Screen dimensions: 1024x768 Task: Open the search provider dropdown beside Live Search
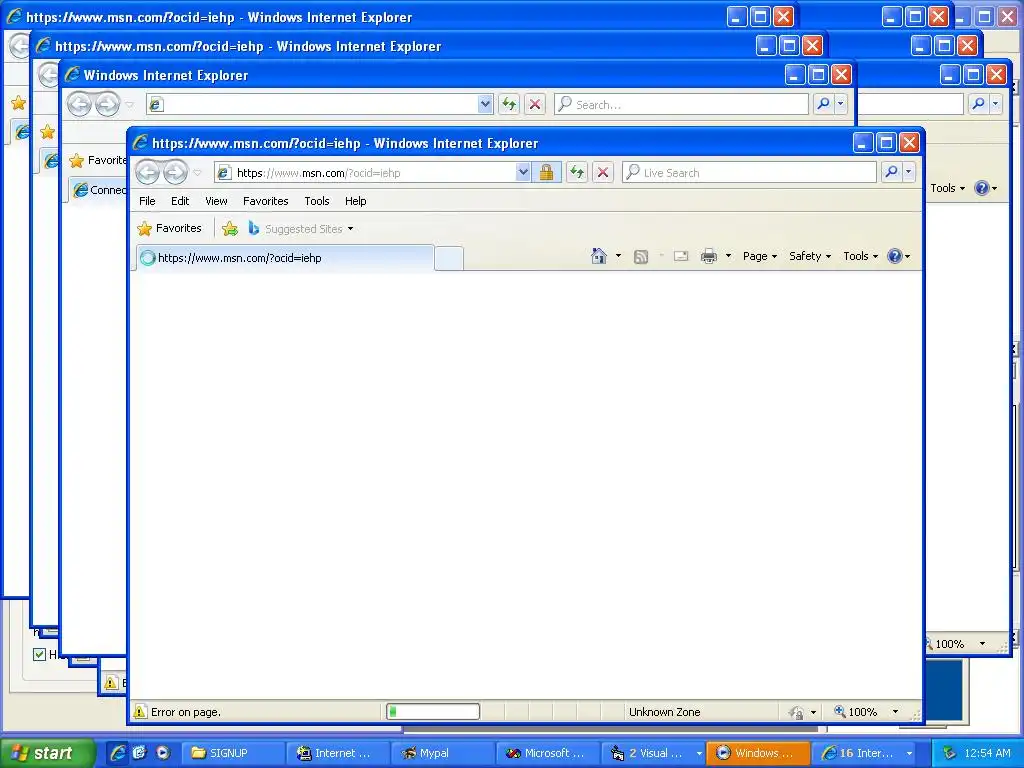tap(908, 172)
